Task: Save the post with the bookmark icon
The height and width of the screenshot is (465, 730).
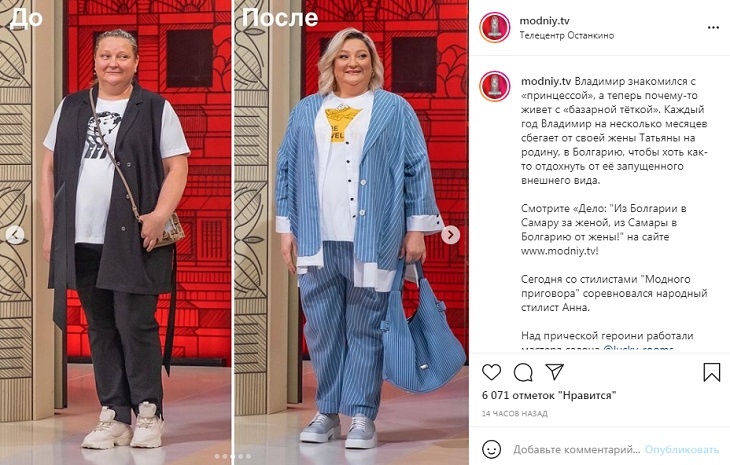Action: click(x=711, y=372)
